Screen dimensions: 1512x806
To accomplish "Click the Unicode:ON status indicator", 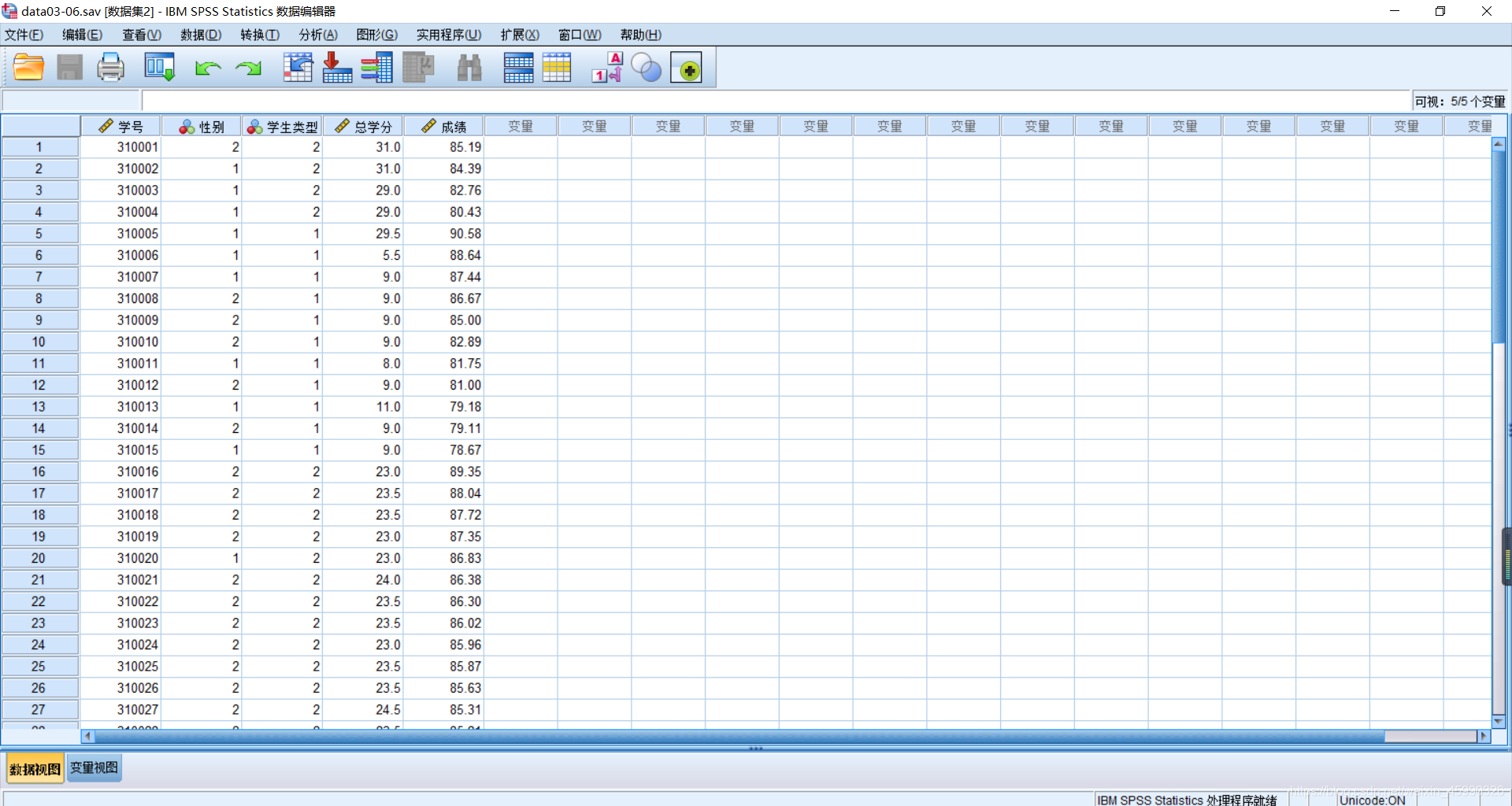I will coord(1372,800).
